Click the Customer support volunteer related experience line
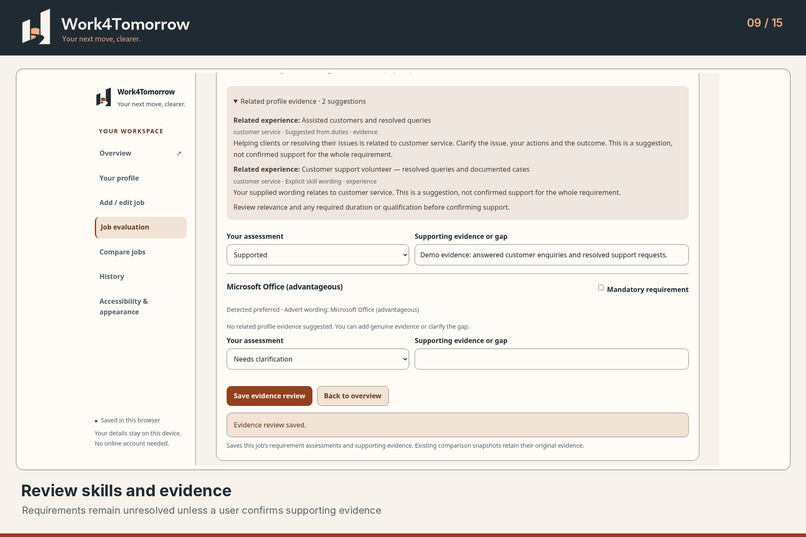 [381, 169]
